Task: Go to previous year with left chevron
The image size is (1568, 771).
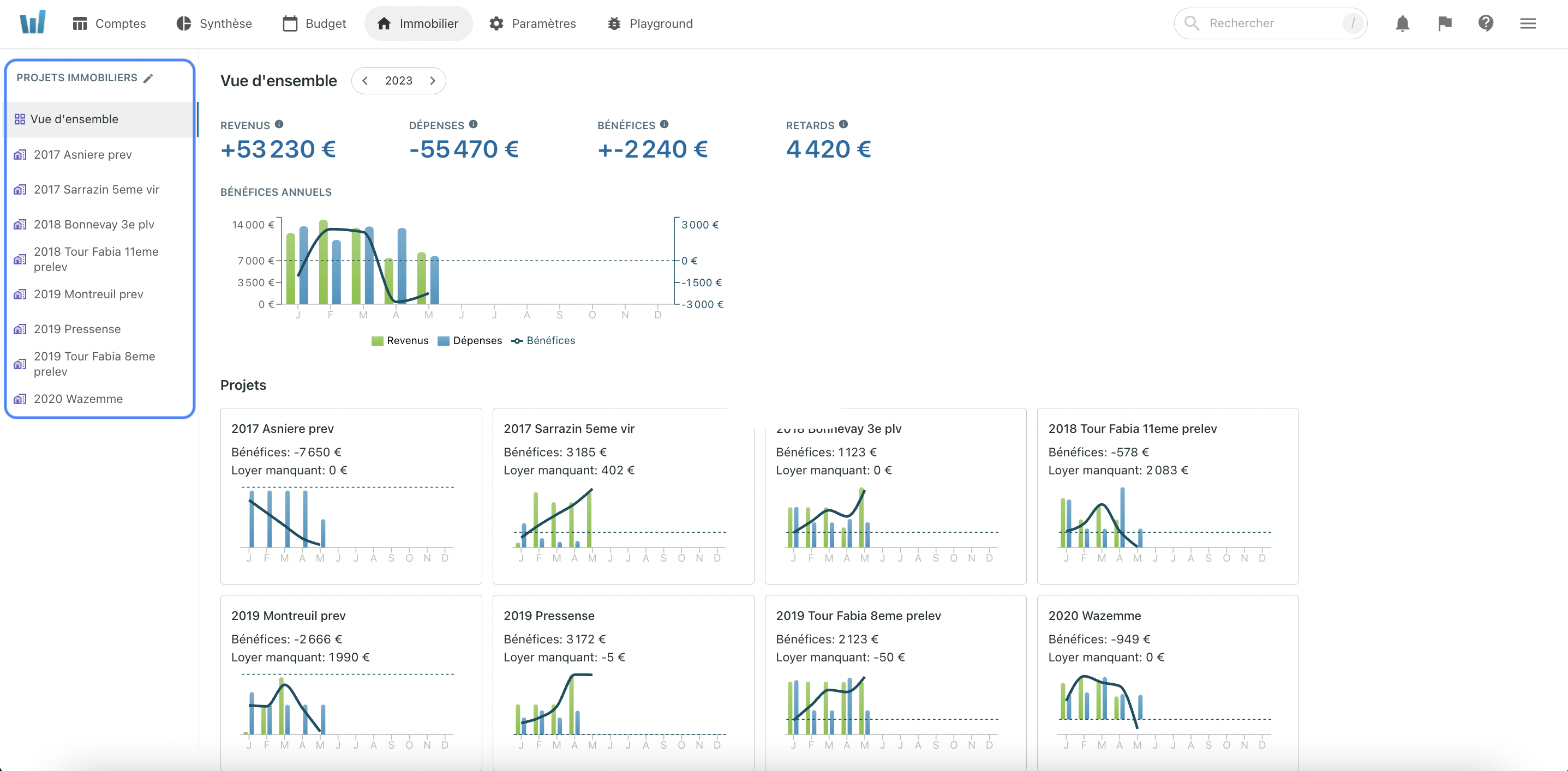Action: [364, 81]
